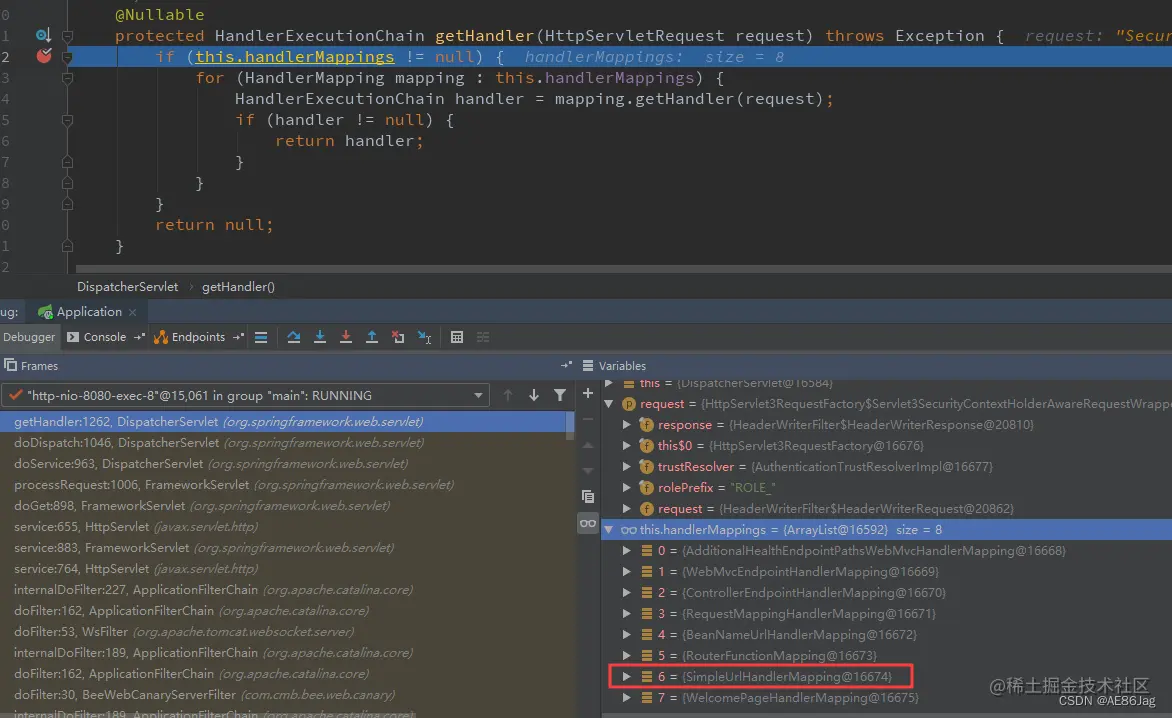The height and width of the screenshot is (718, 1172).
Task: Click the frames filter funnel icon
Action: coord(560,395)
